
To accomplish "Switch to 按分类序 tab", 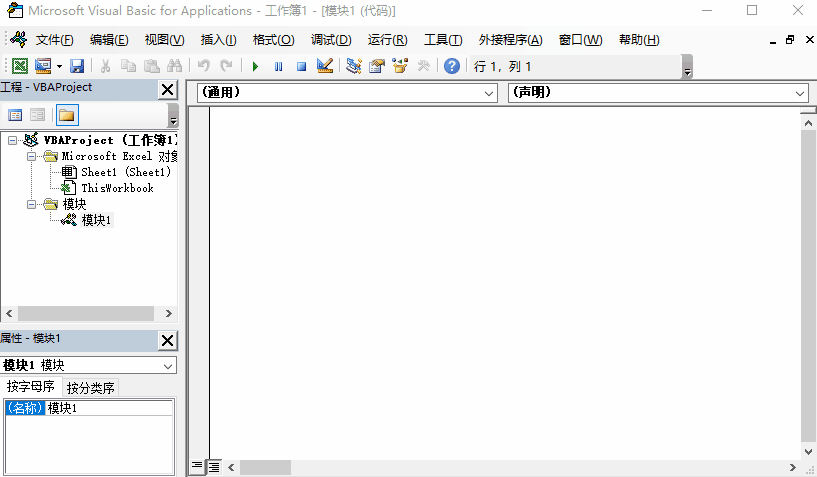I will [x=91, y=388].
